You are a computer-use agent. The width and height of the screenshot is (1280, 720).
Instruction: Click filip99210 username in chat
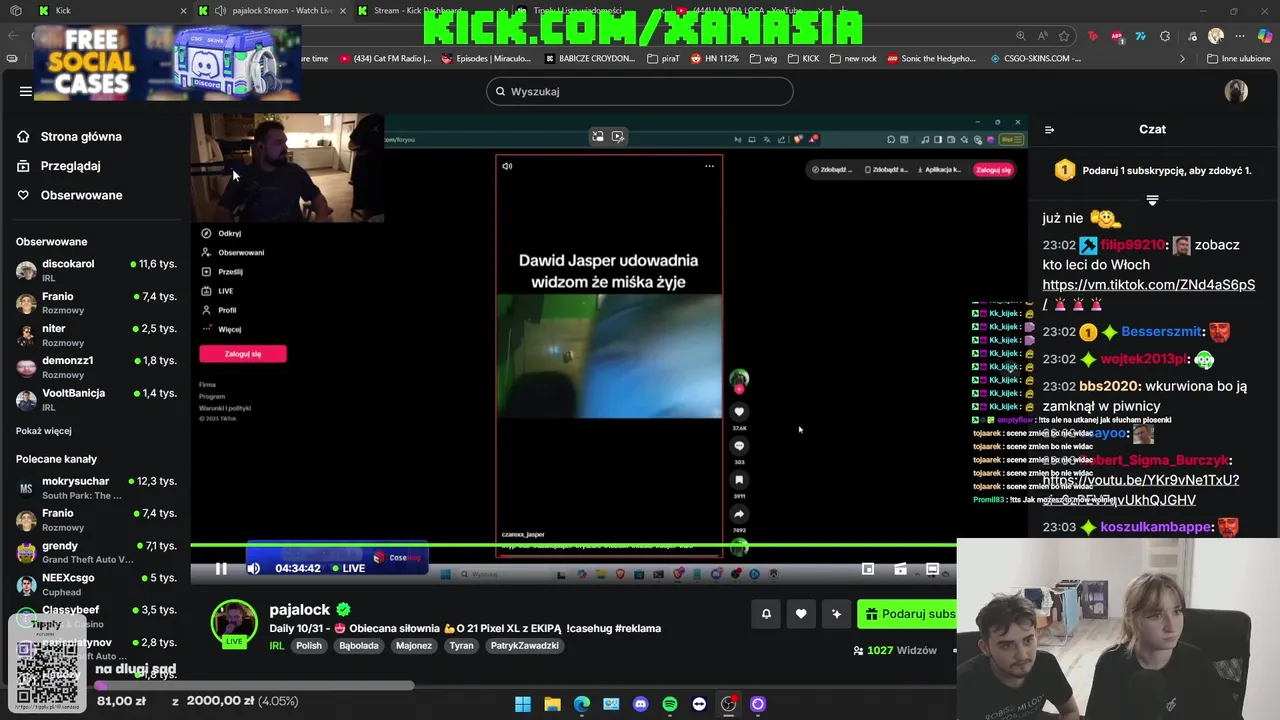tap(1132, 245)
